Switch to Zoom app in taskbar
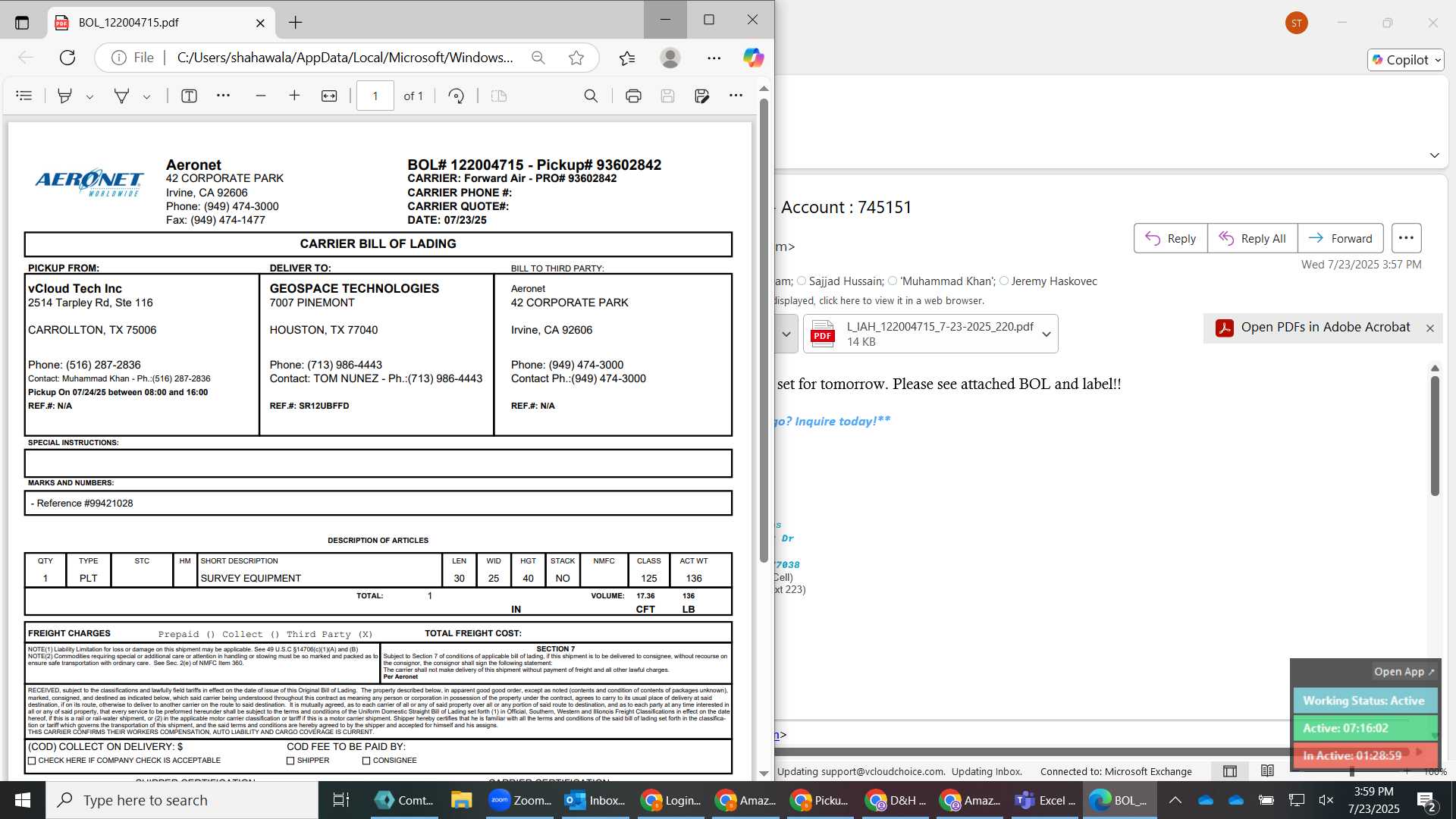 520,800
